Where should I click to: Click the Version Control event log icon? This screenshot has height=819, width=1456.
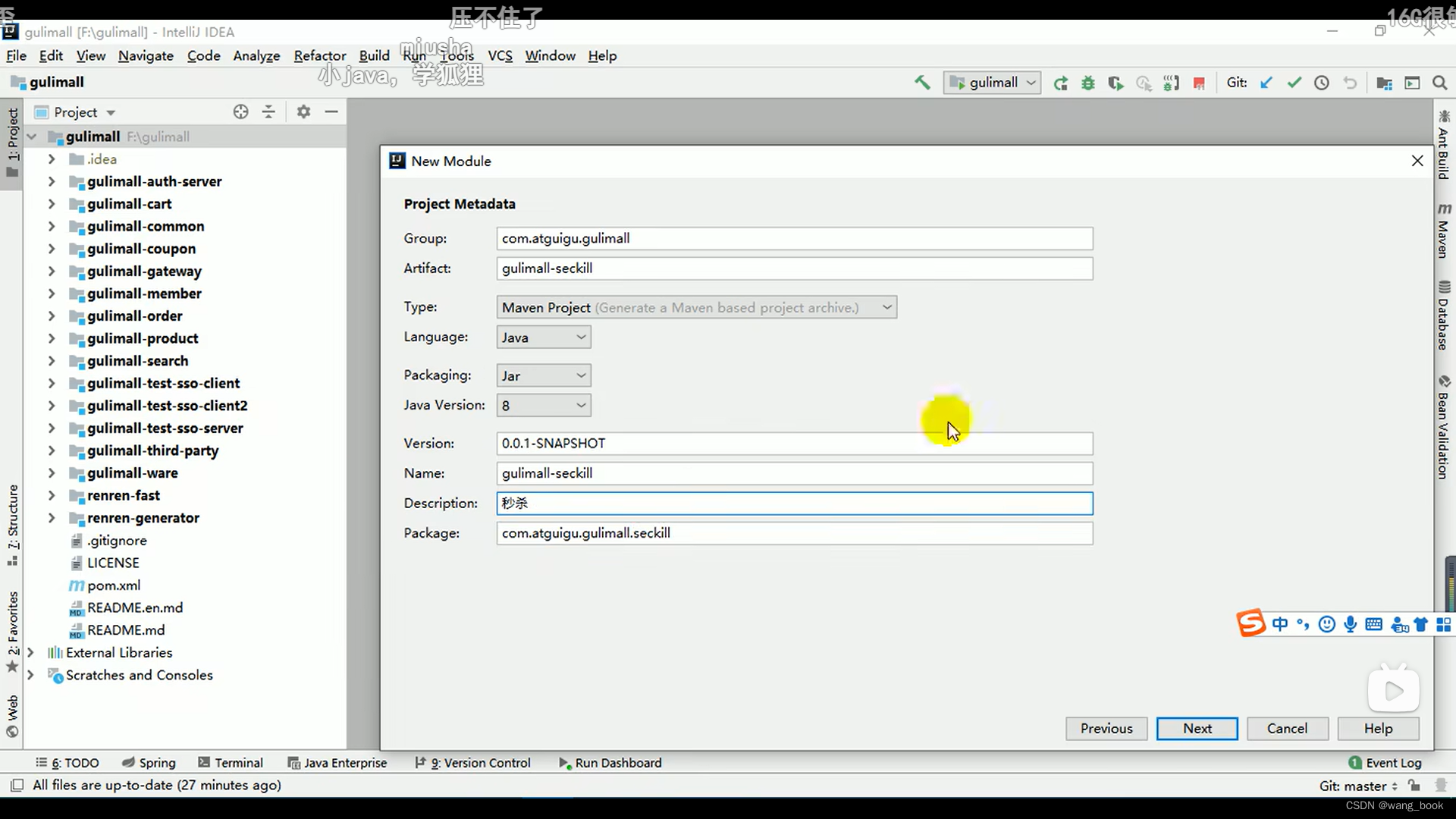pos(418,763)
